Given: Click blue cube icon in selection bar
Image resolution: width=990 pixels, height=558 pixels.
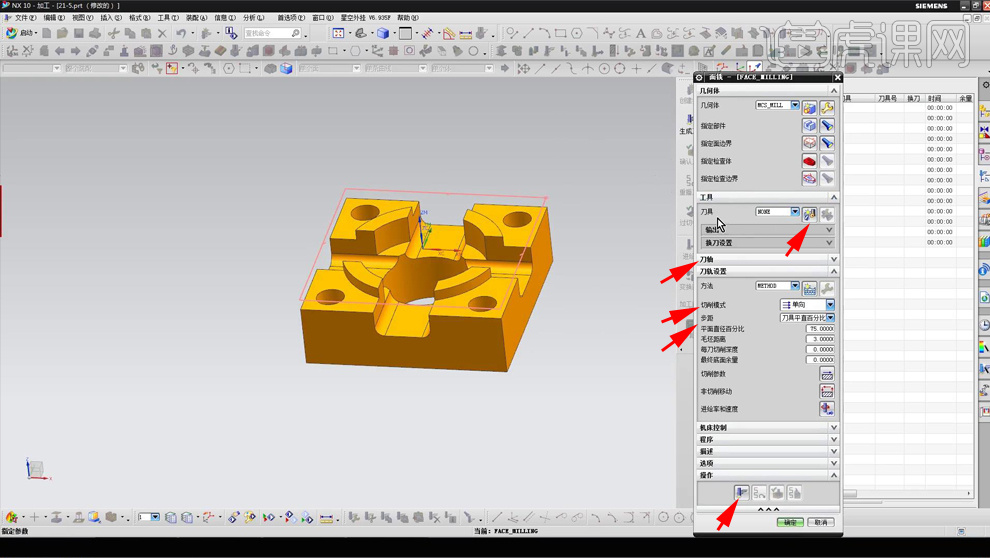Looking at the screenshot, I should click(287, 68).
